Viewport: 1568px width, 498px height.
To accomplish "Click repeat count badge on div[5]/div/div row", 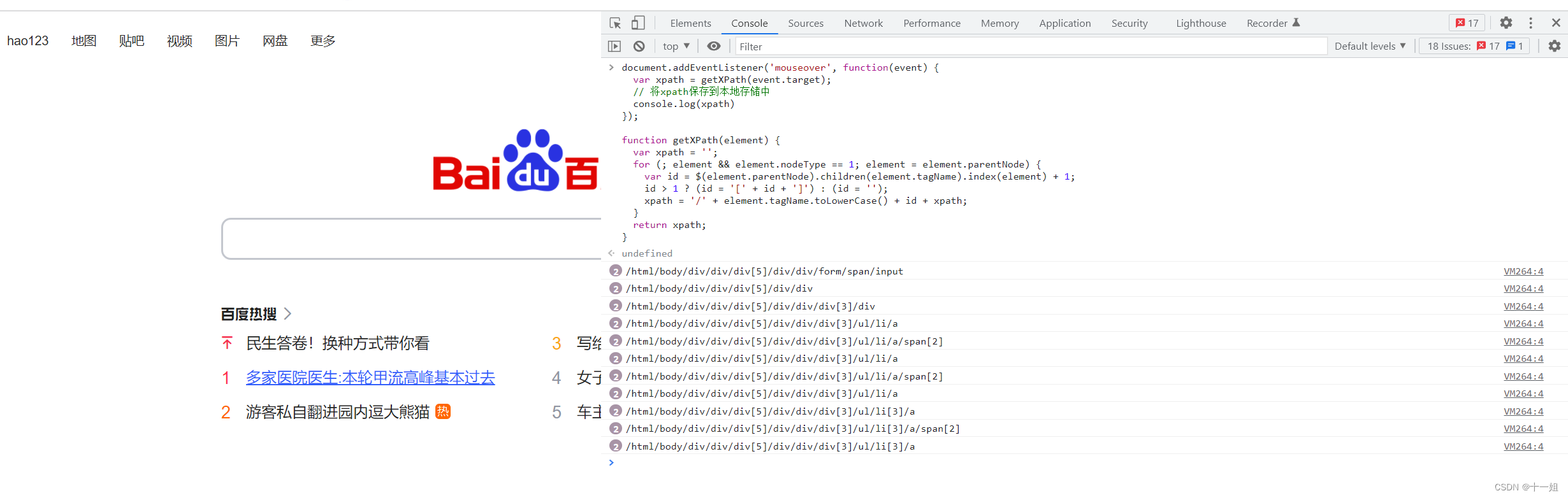I will click(x=615, y=288).
